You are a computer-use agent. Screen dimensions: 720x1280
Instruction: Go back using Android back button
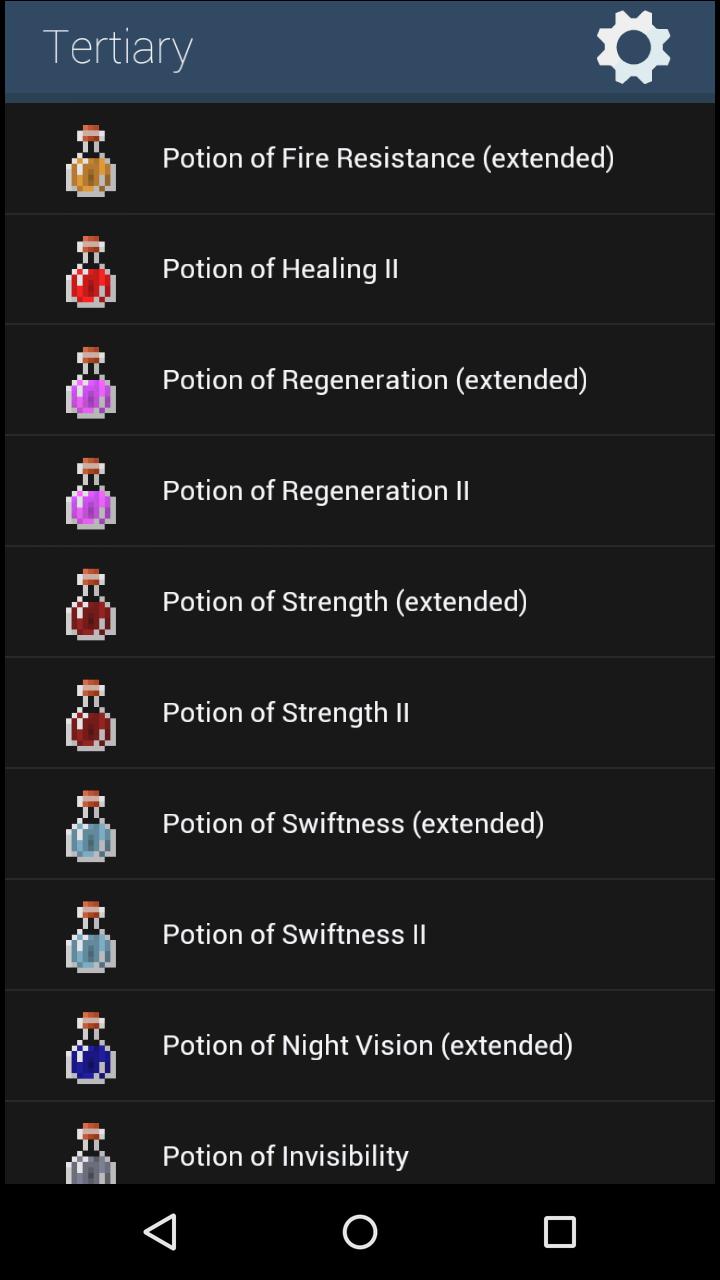point(160,1232)
